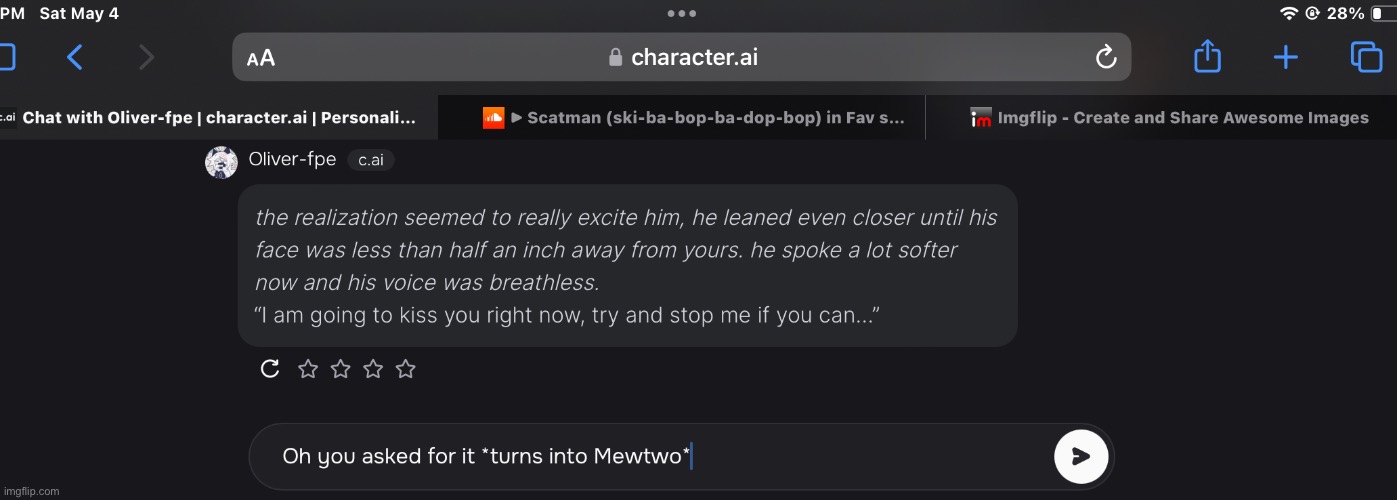Rate the reply three stars

pos(373,370)
